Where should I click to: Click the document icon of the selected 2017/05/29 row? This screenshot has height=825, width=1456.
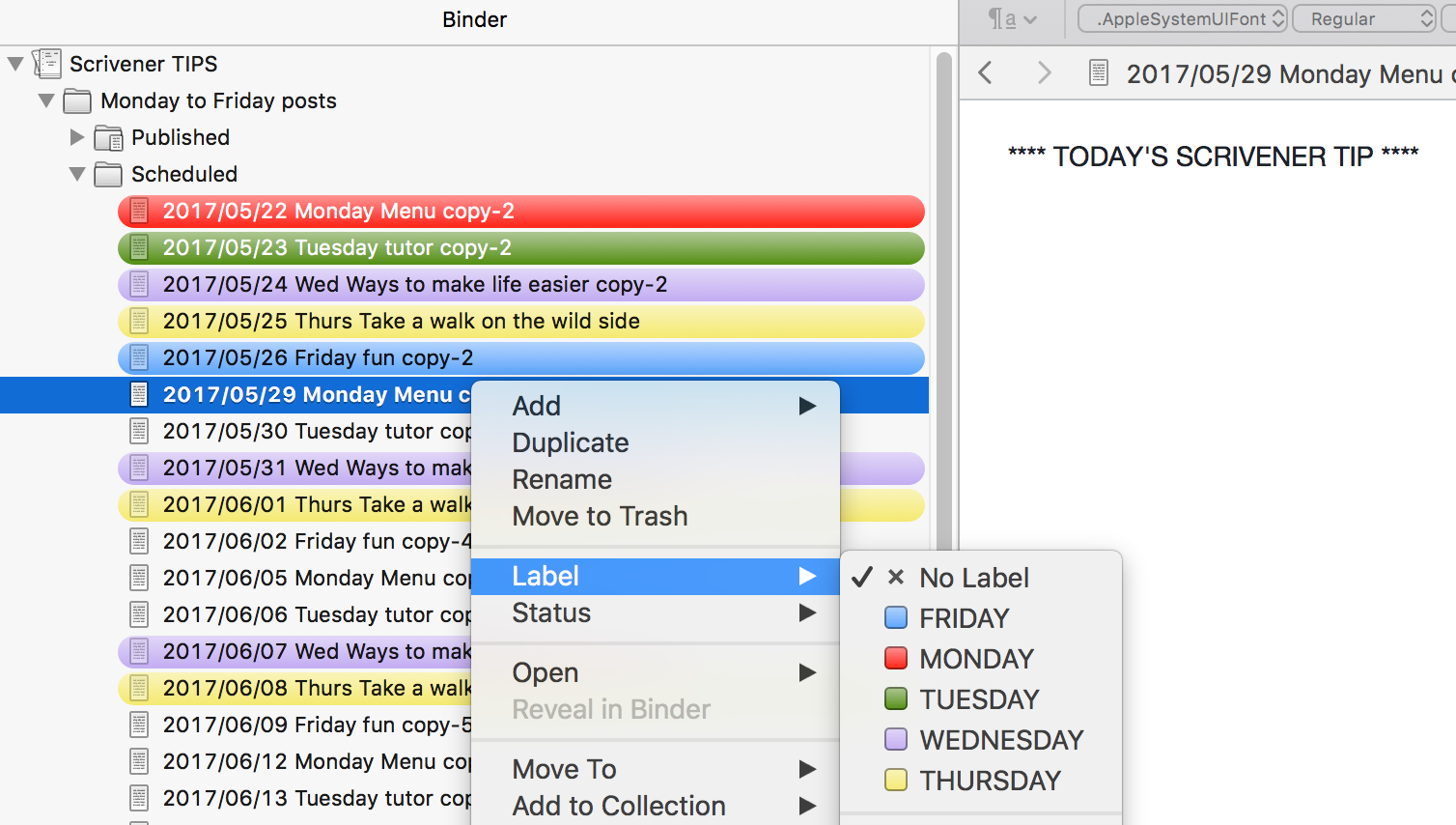[x=139, y=394]
